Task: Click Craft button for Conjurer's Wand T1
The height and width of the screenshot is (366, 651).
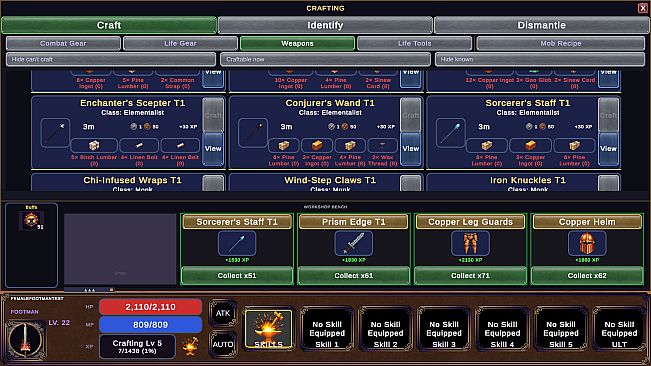Action: click(411, 115)
